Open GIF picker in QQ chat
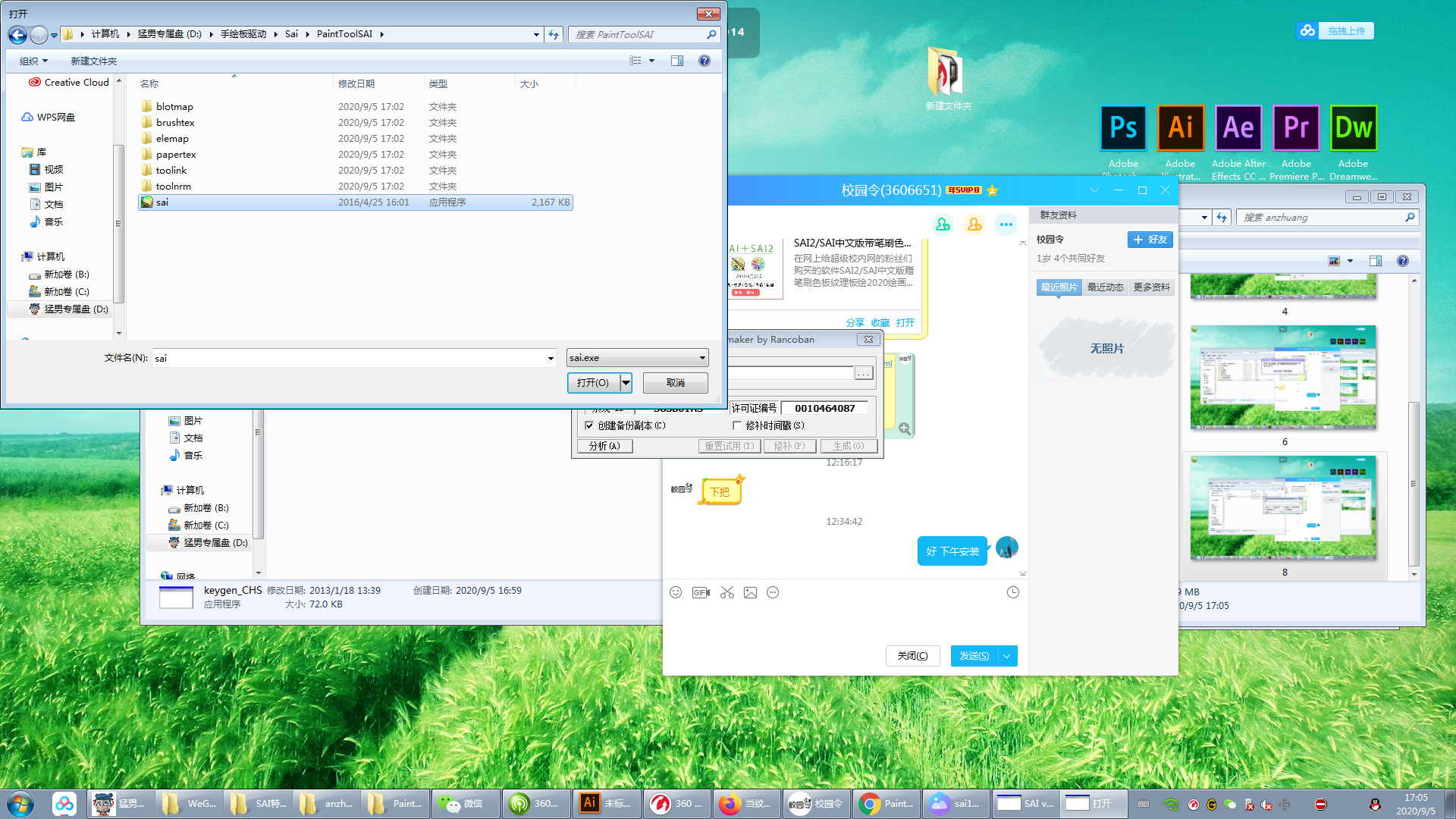The width and height of the screenshot is (1456, 819). [701, 592]
